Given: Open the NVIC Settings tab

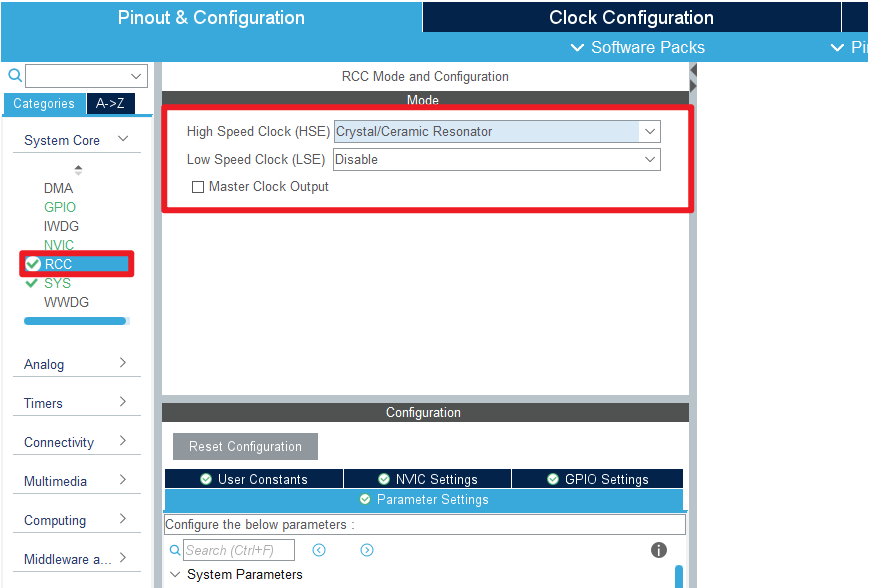Looking at the screenshot, I should (427, 479).
